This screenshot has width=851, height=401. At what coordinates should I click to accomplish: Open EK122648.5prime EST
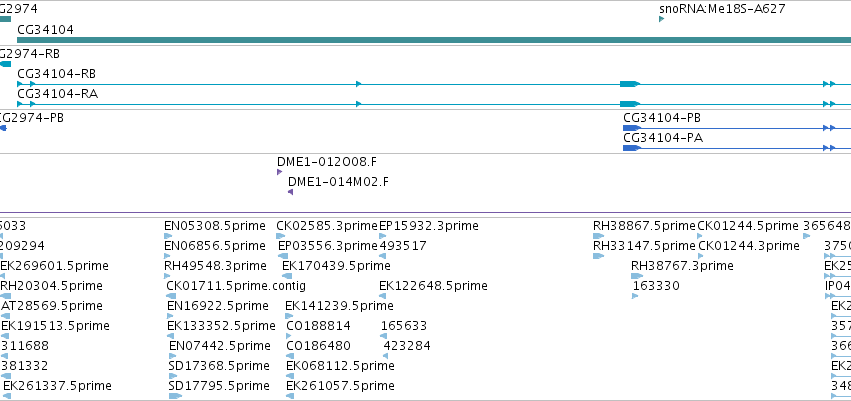[433, 285]
